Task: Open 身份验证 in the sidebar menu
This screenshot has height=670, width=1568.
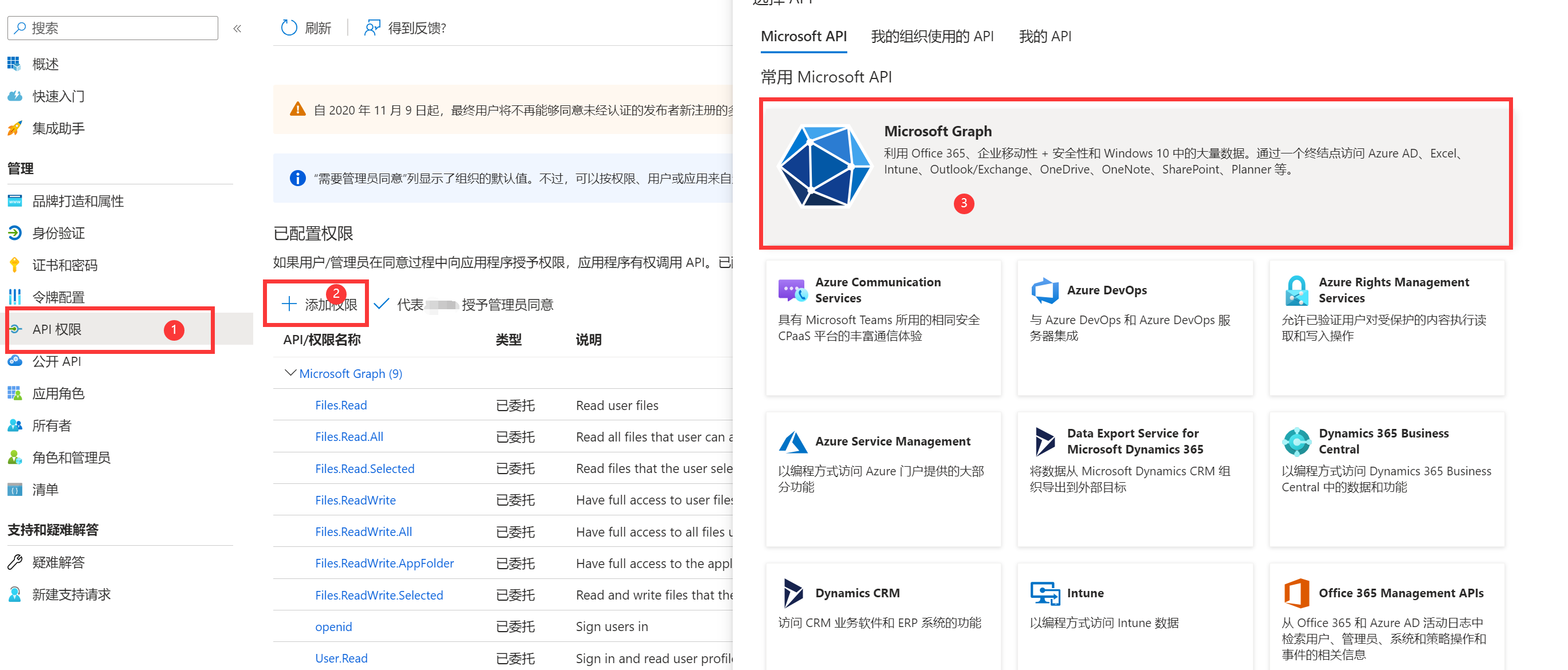Action: [x=58, y=233]
